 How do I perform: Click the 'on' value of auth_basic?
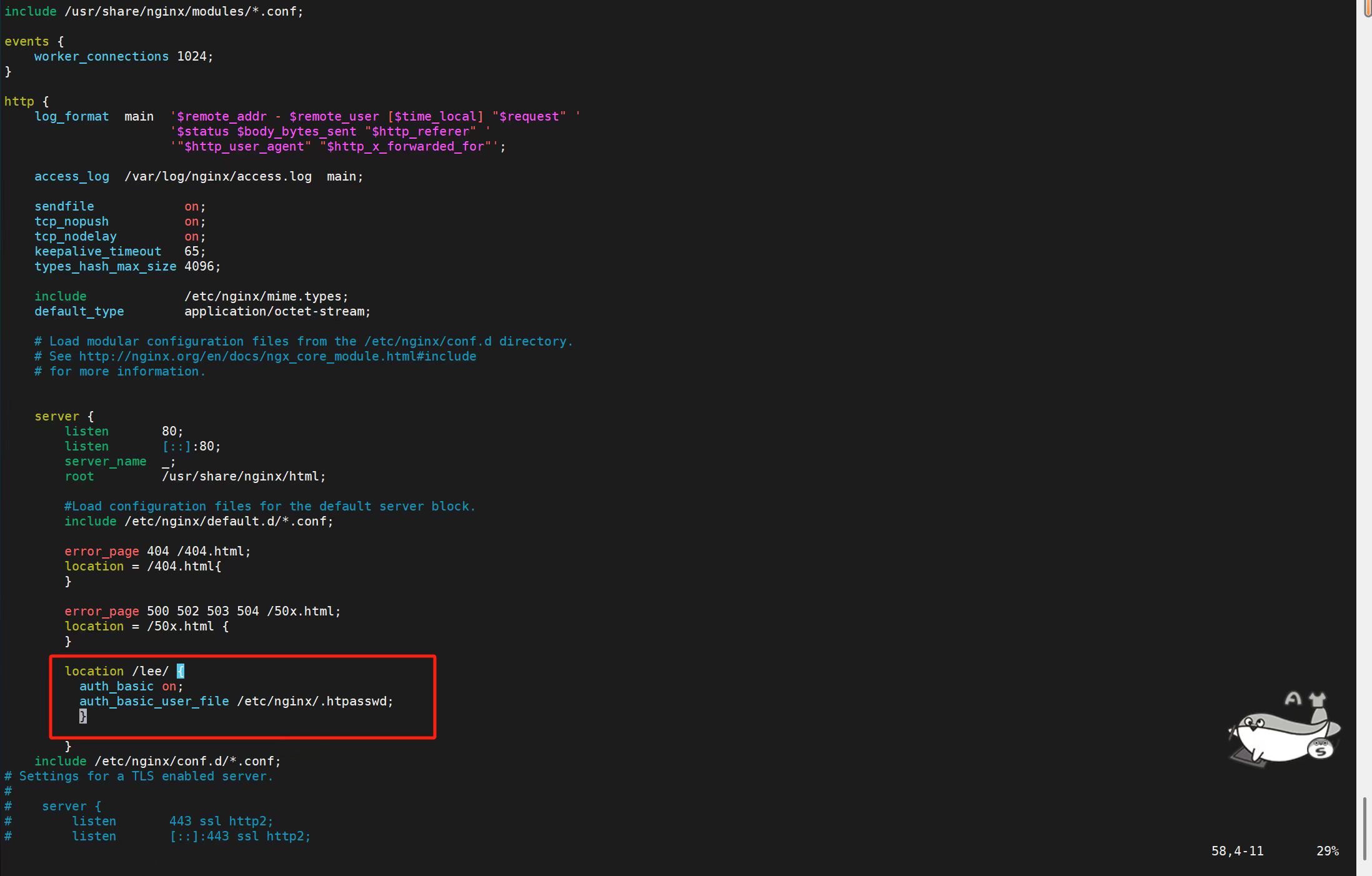tap(169, 686)
